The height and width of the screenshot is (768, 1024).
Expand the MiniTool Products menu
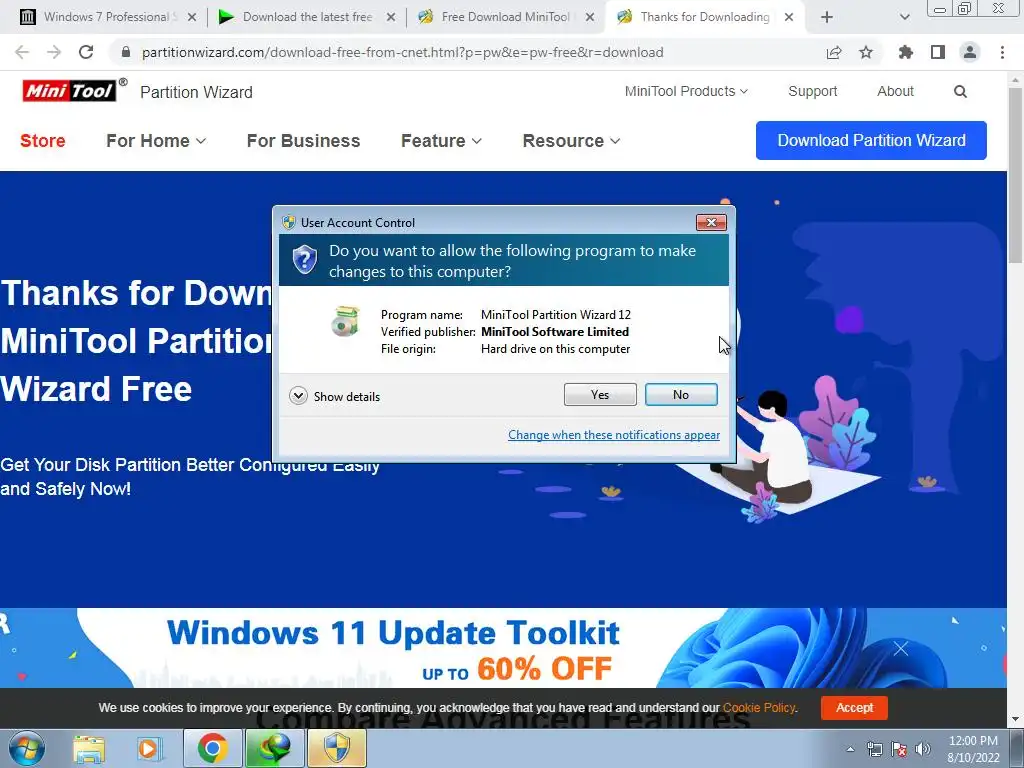pyautogui.click(x=686, y=91)
